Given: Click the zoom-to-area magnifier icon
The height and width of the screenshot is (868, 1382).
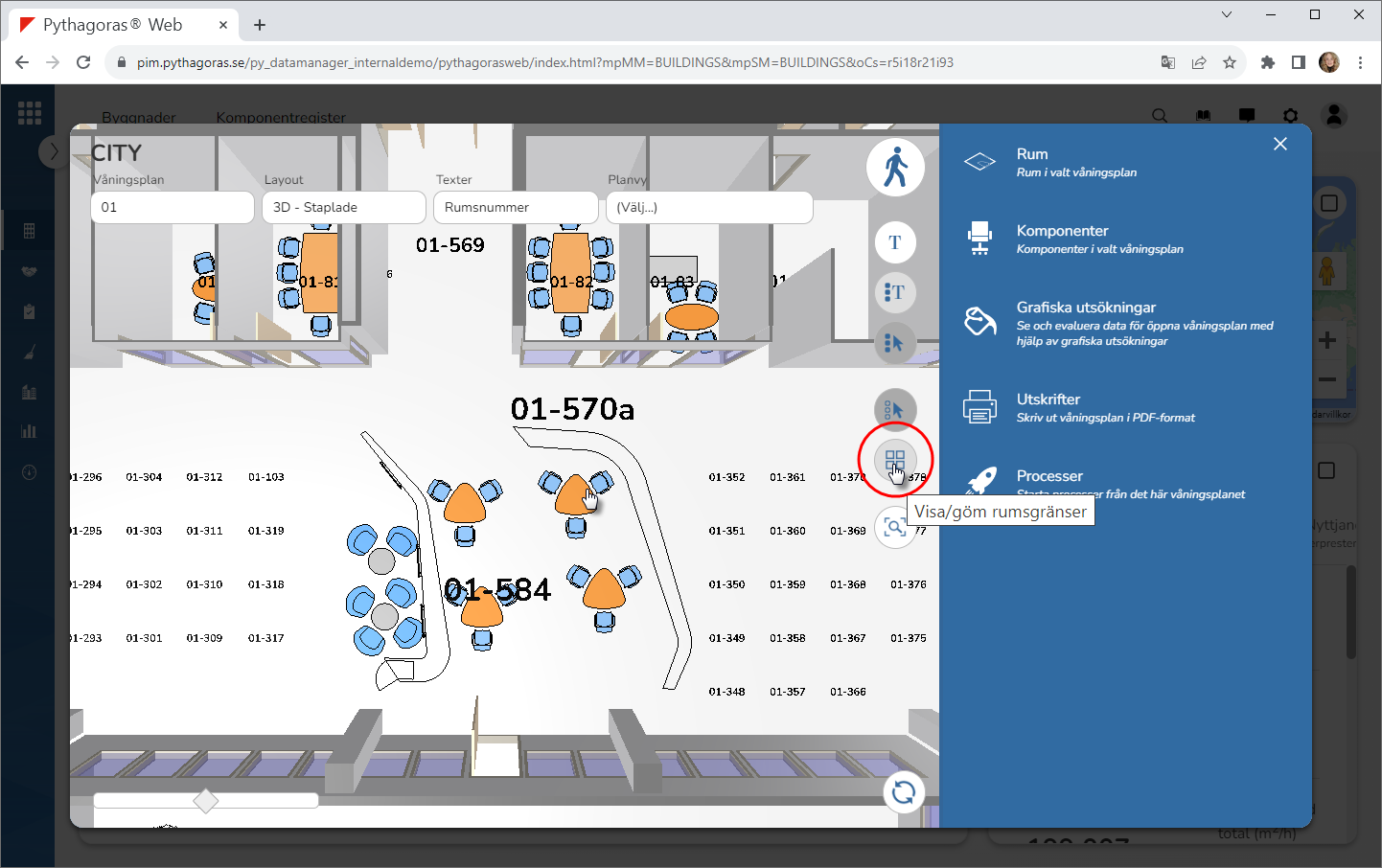Looking at the screenshot, I should point(895,528).
